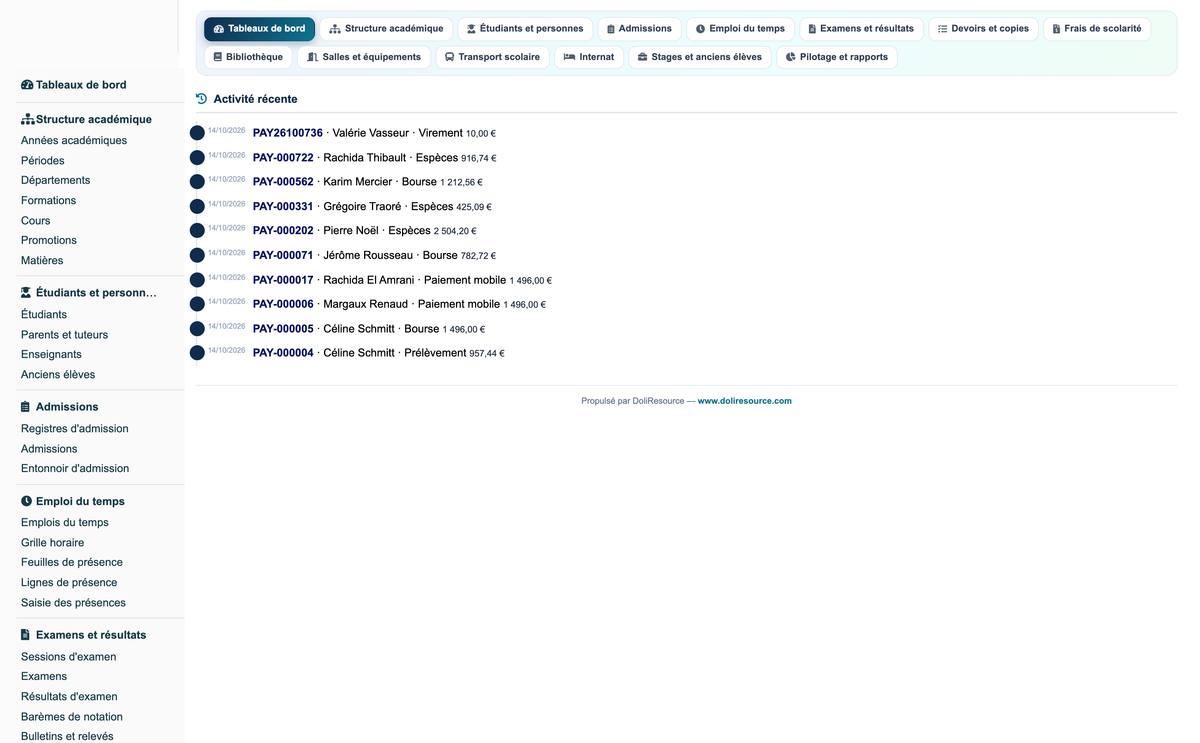This screenshot has width=1200, height=743.
Task: Click timeline dot for PAY-000005
Action: point(197,329)
